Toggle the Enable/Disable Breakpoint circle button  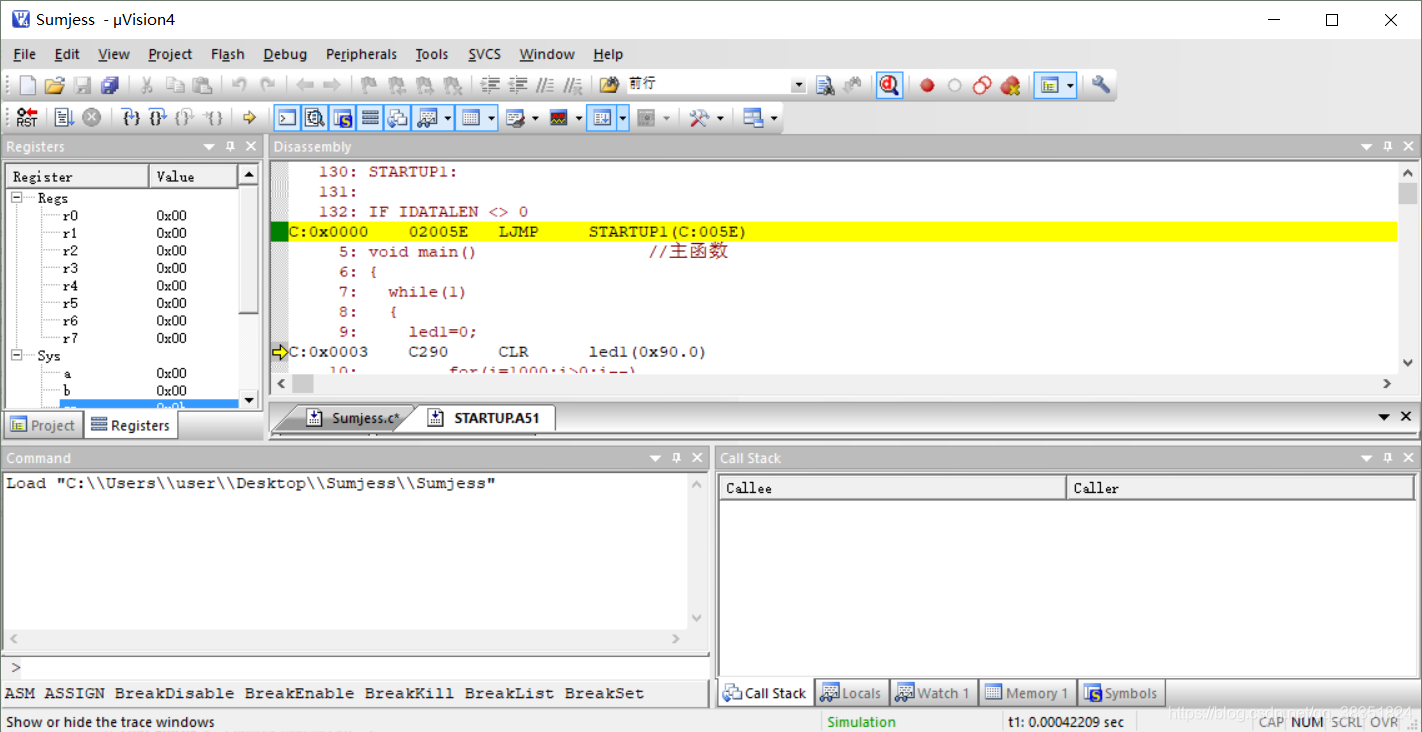(954, 86)
